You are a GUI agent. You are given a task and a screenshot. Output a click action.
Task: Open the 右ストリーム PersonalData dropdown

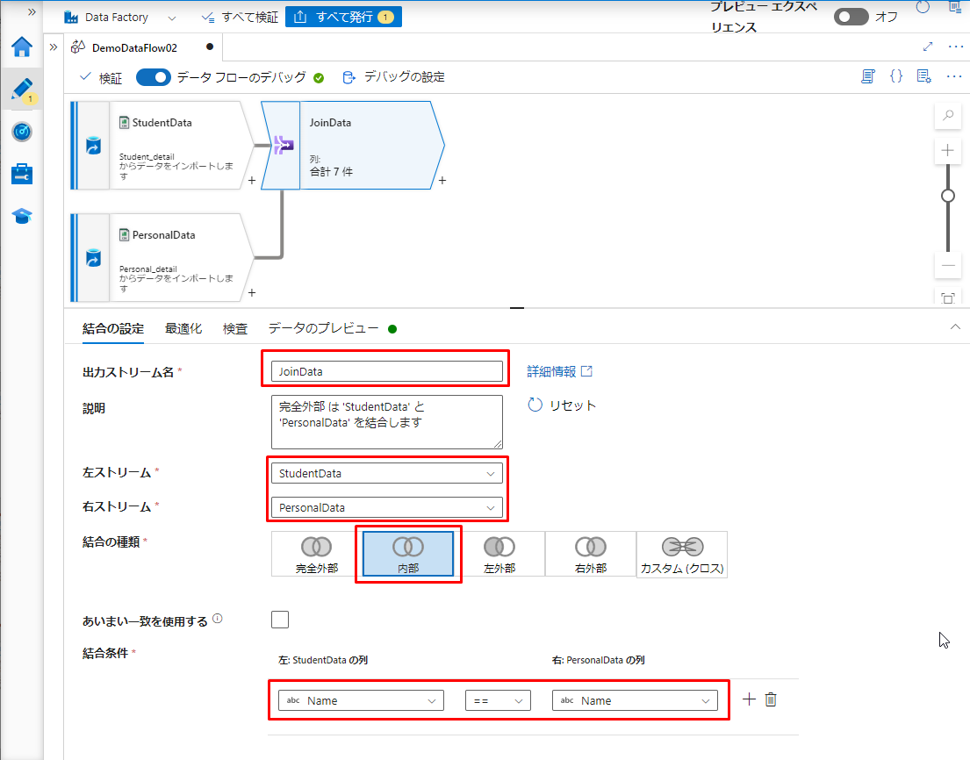[387, 508]
